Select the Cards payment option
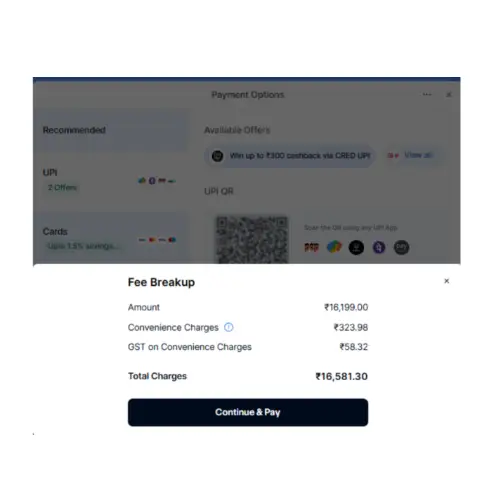Screen dimensions: 500x500 pos(110,239)
